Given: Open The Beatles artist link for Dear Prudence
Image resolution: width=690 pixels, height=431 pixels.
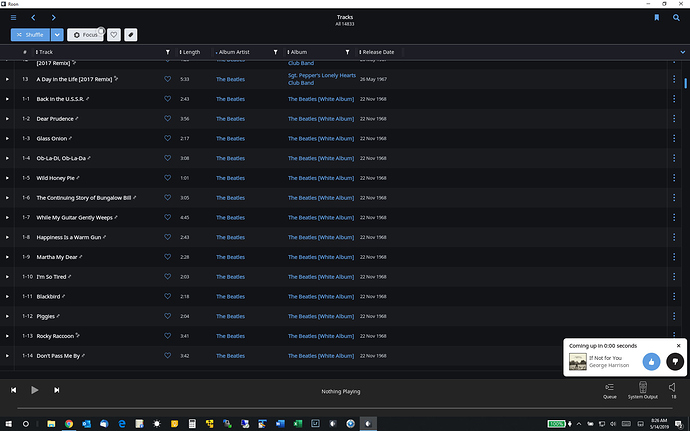Looking at the screenshot, I should click(x=230, y=119).
